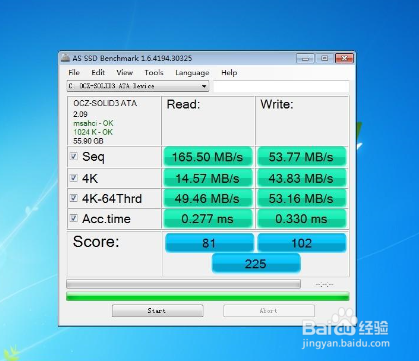Maximize the AS SSD Benchmark window
The image size is (419, 361).
[324, 58]
